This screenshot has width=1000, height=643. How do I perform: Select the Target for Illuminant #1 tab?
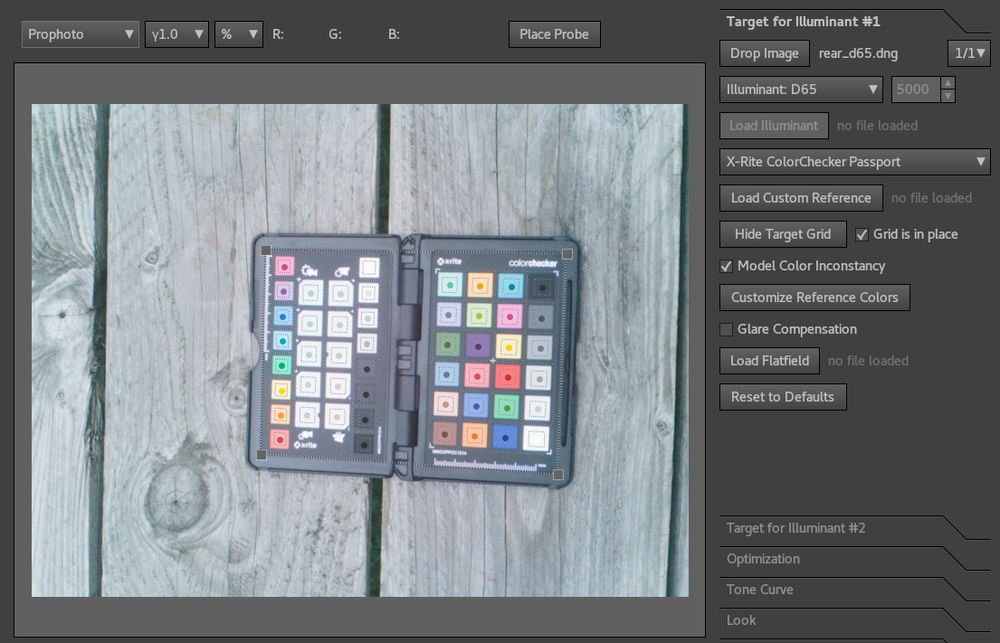(x=804, y=22)
